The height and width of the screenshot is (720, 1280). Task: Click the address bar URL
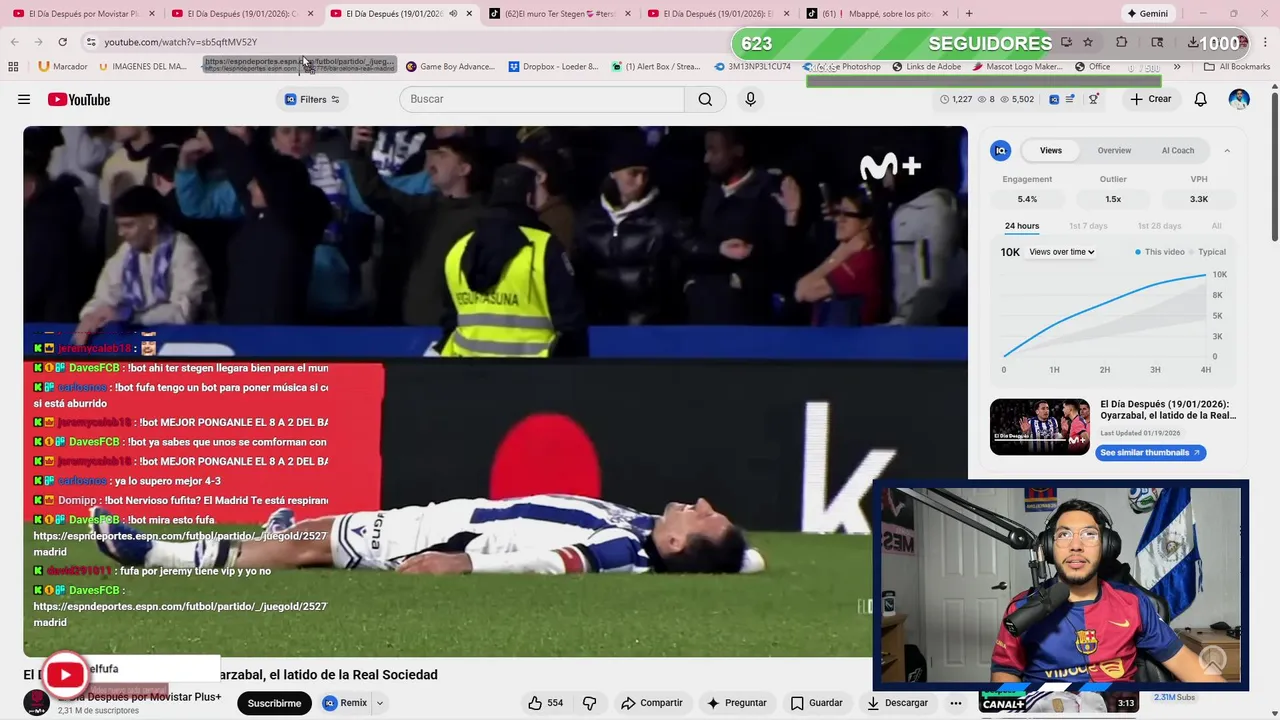point(181,42)
